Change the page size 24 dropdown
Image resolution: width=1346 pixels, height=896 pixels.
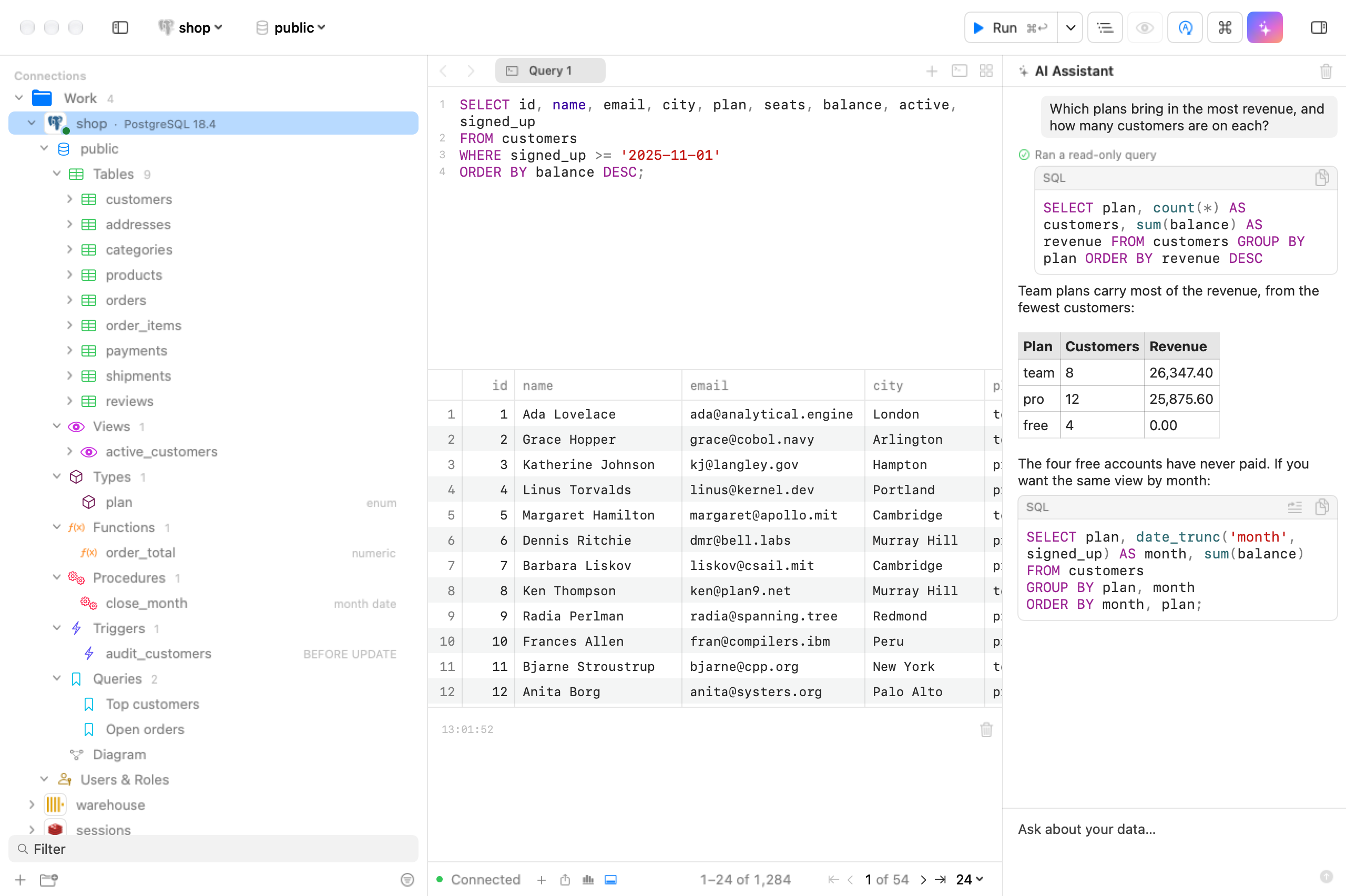[970, 879]
